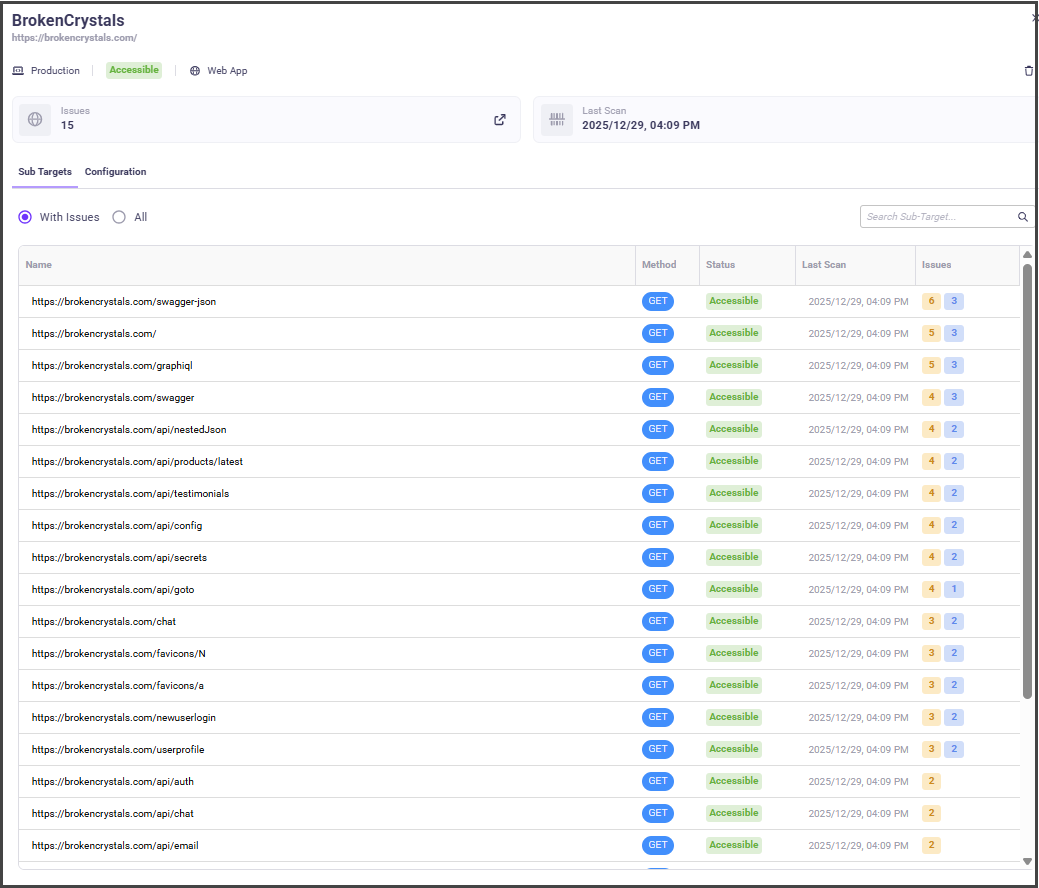Select the All radio button
1039x888 pixels.
coord(119,217)
